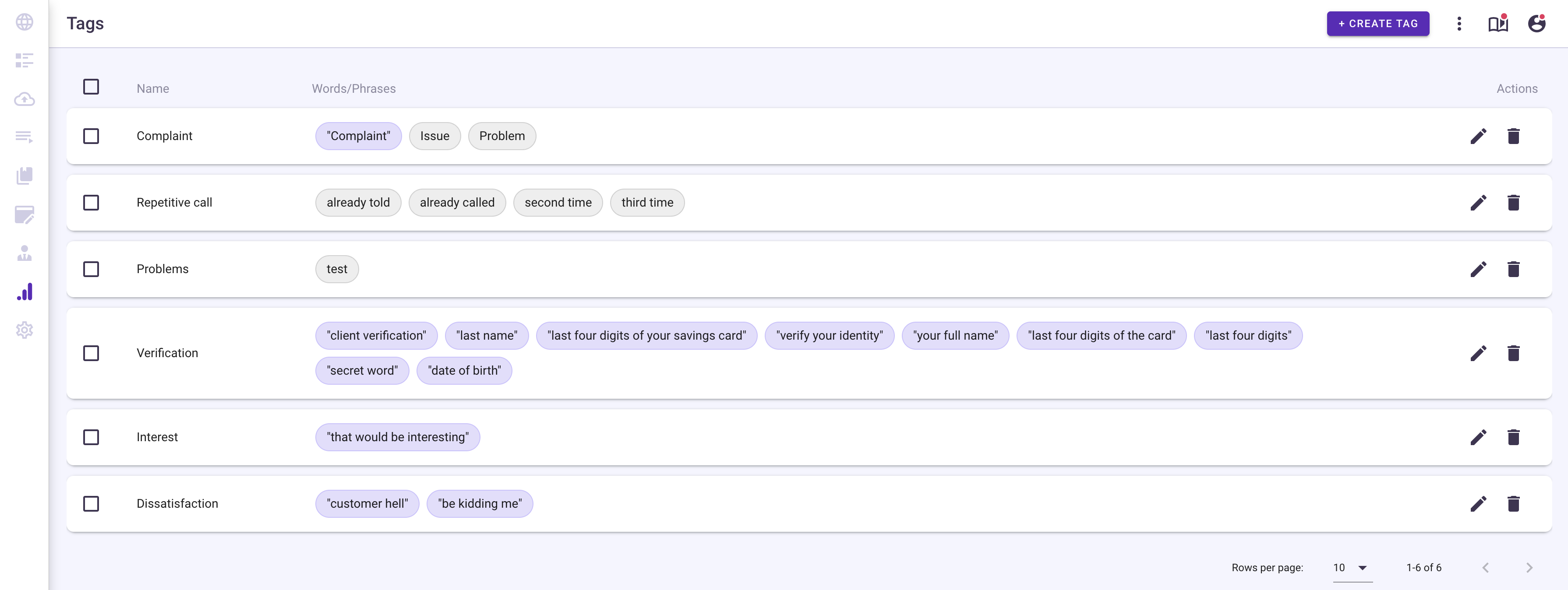Delete the Verification tag

(1514, 353)
